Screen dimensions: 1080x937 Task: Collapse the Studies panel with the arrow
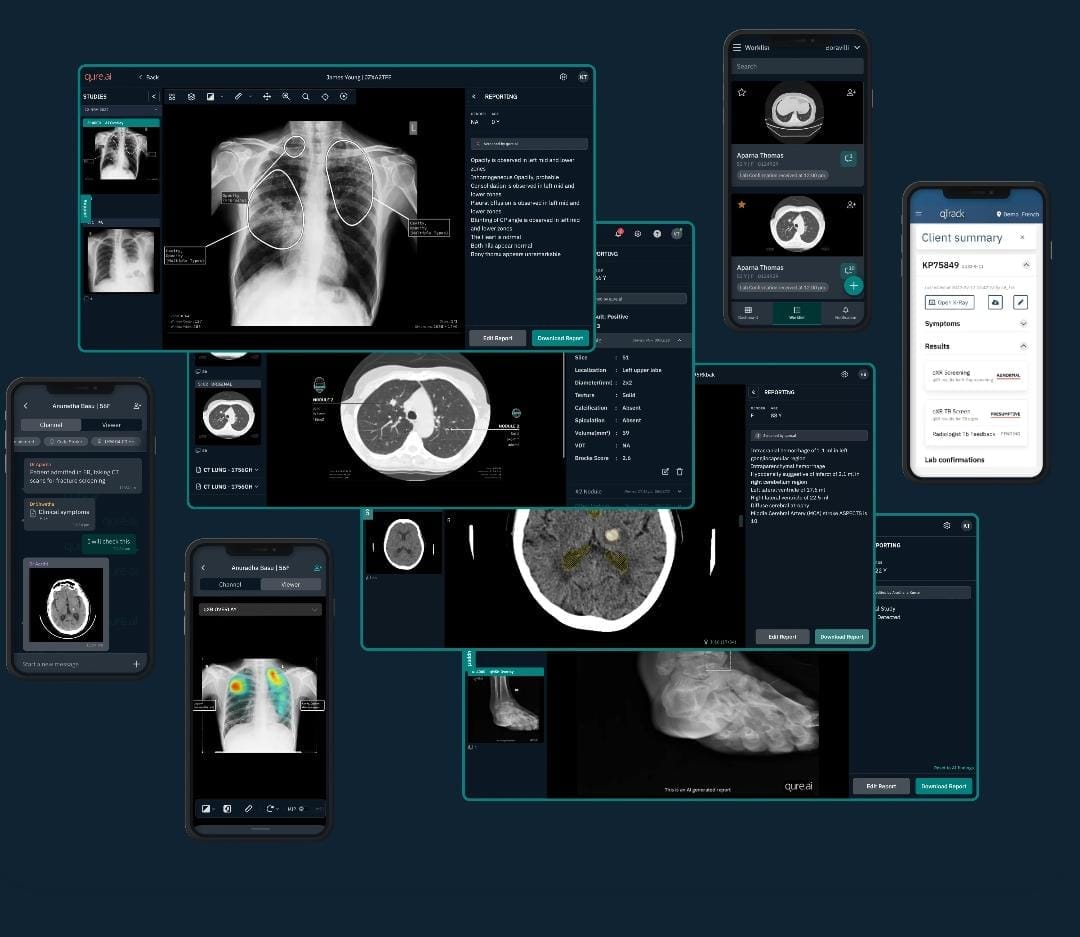pos(153,97)
